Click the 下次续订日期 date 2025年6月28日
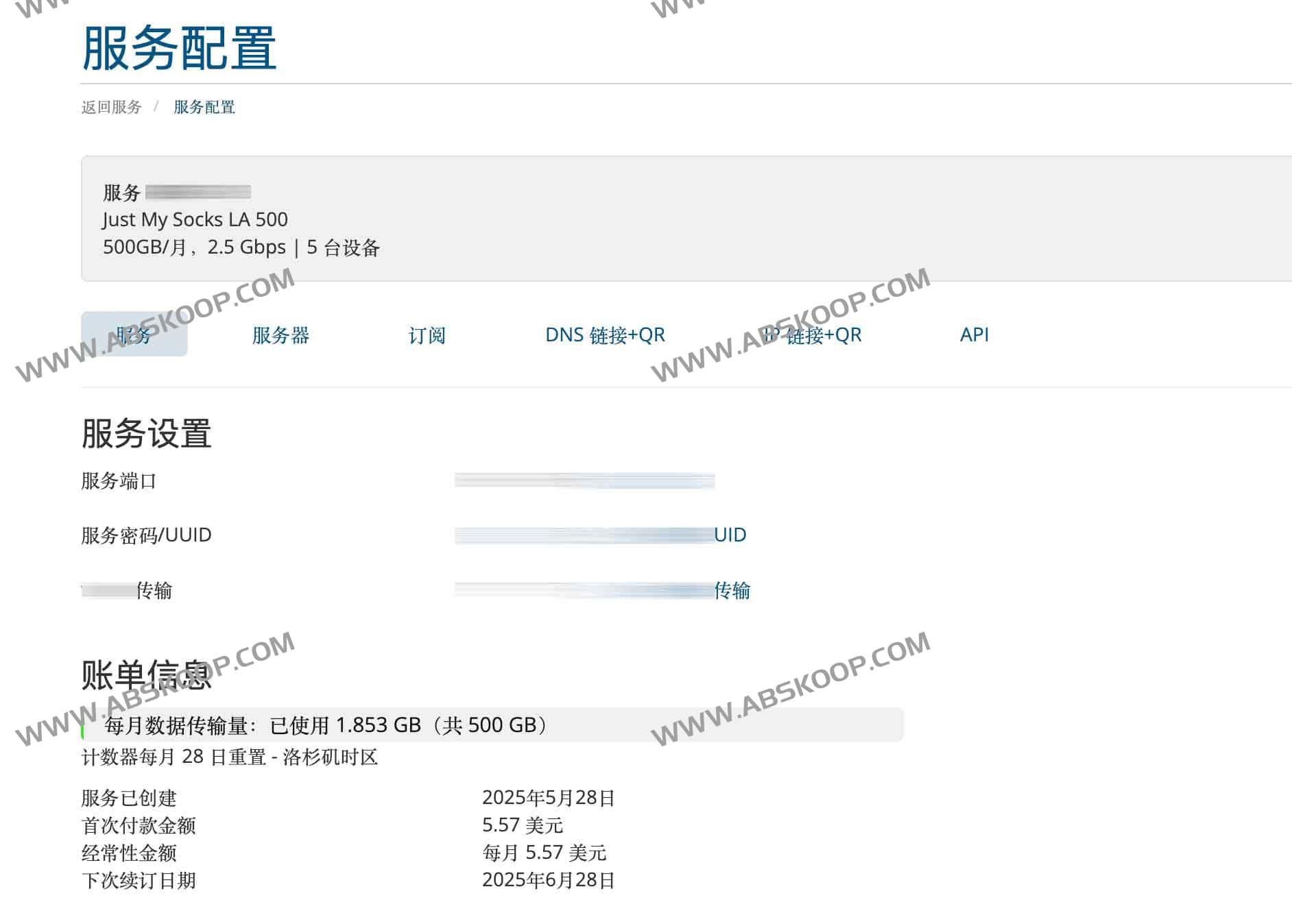The width and height of the screenshot is (1292, 924). (x=549, y=882)
